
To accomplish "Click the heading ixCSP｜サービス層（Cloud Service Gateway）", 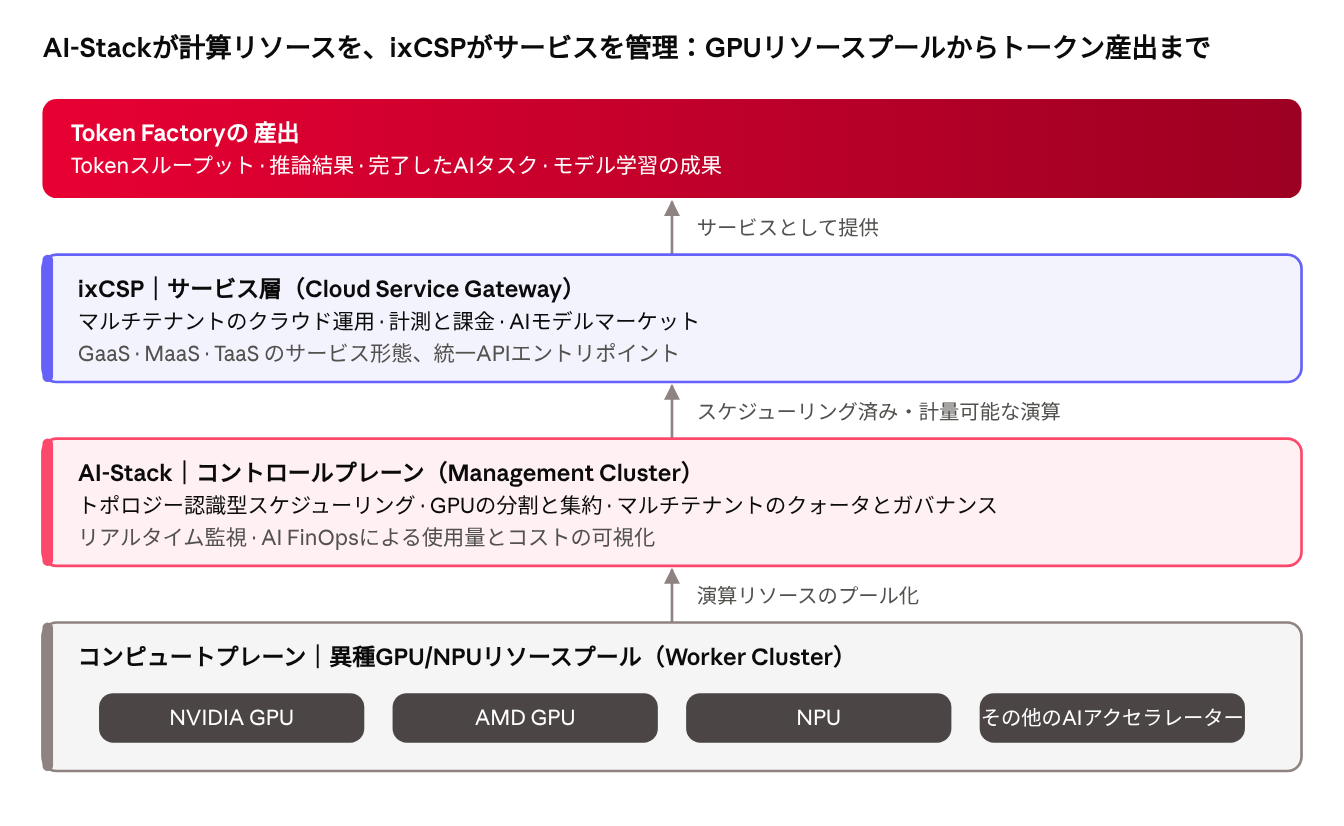I will tap(330, 289).
